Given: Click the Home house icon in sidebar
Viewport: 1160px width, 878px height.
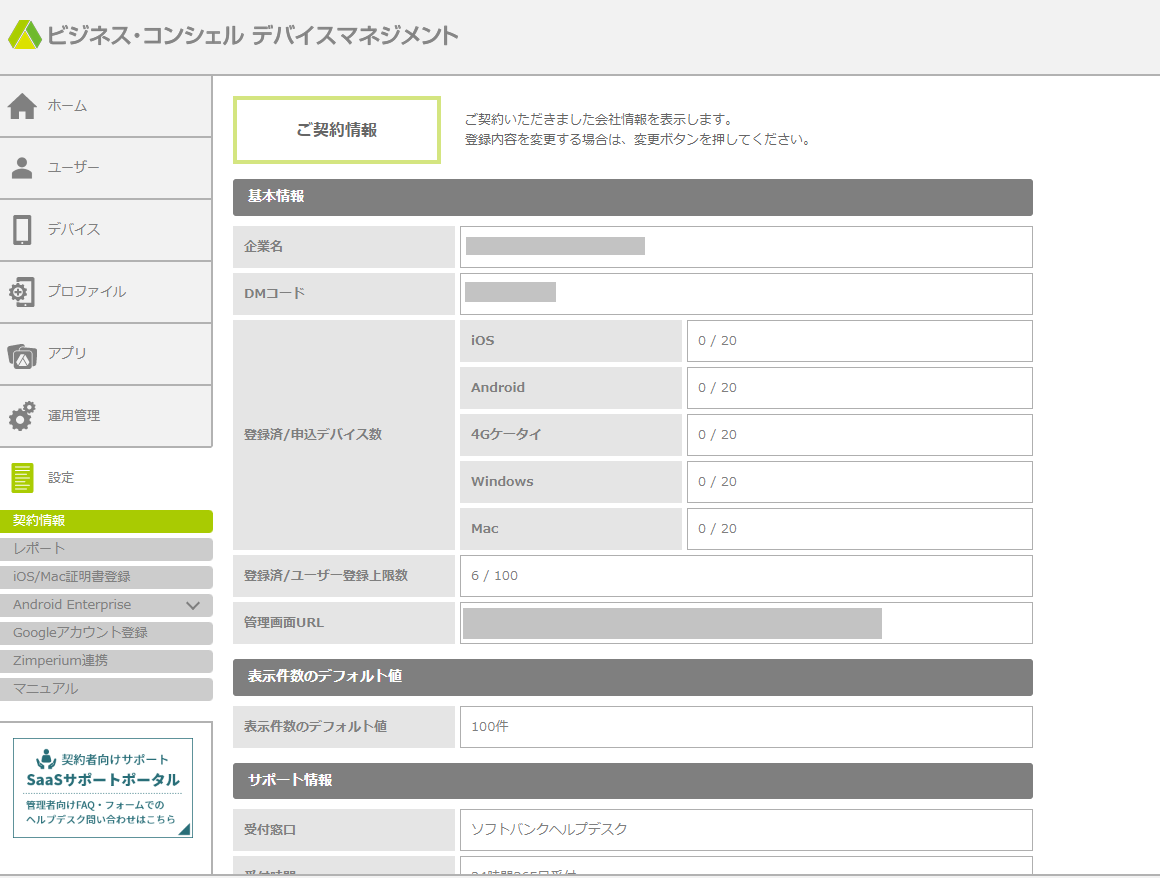Looking at the screenshot, I should click(22, 106).
